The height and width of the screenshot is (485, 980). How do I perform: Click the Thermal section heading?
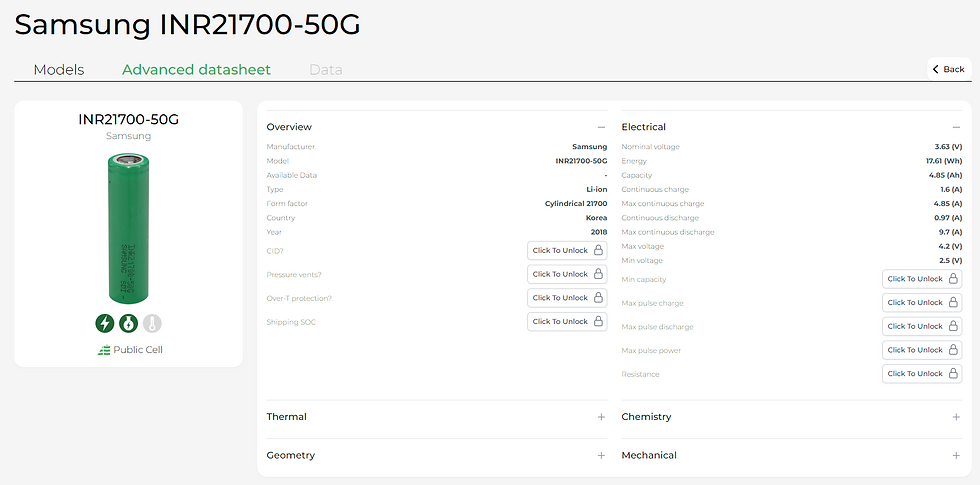coord(286,417)
